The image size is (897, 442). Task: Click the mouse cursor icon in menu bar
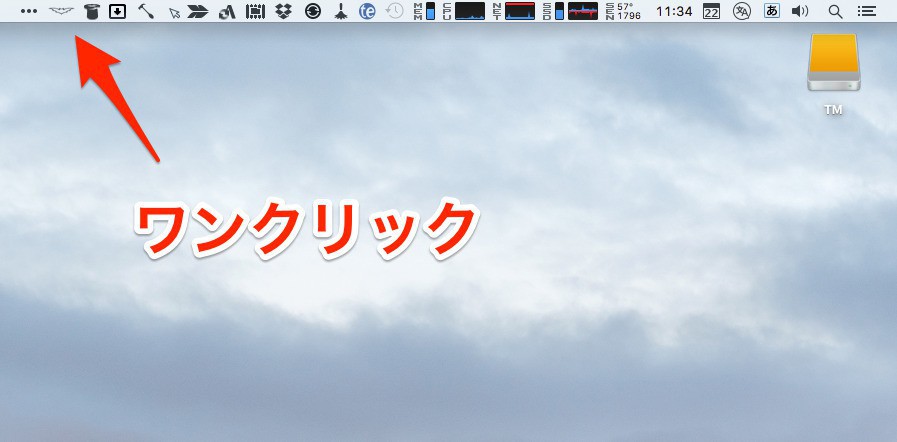pos(174,12)
